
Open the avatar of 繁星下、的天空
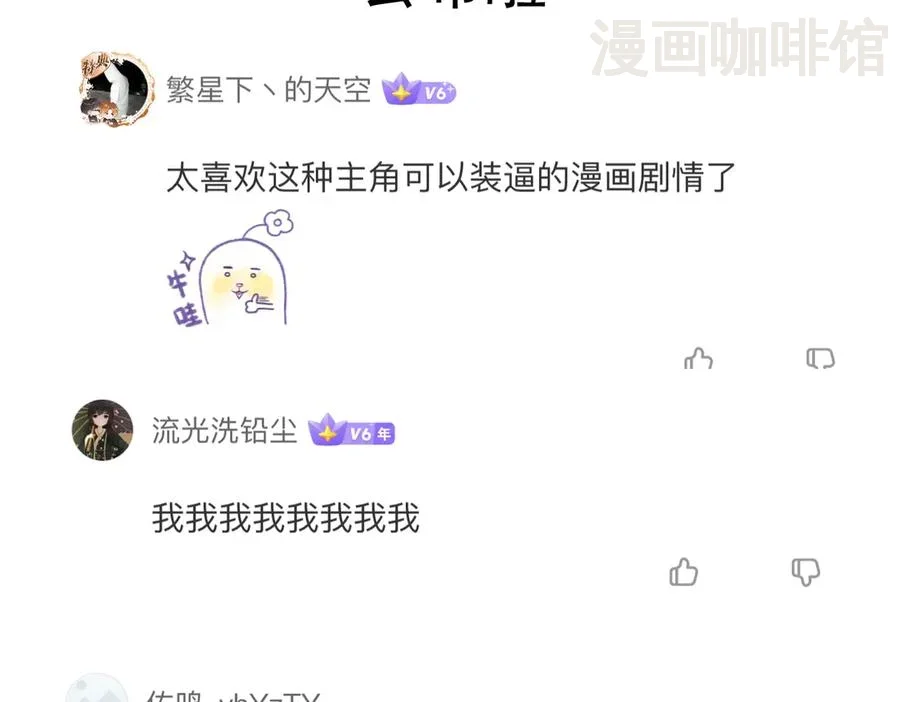pyautogui.click(x=117, y=88)
